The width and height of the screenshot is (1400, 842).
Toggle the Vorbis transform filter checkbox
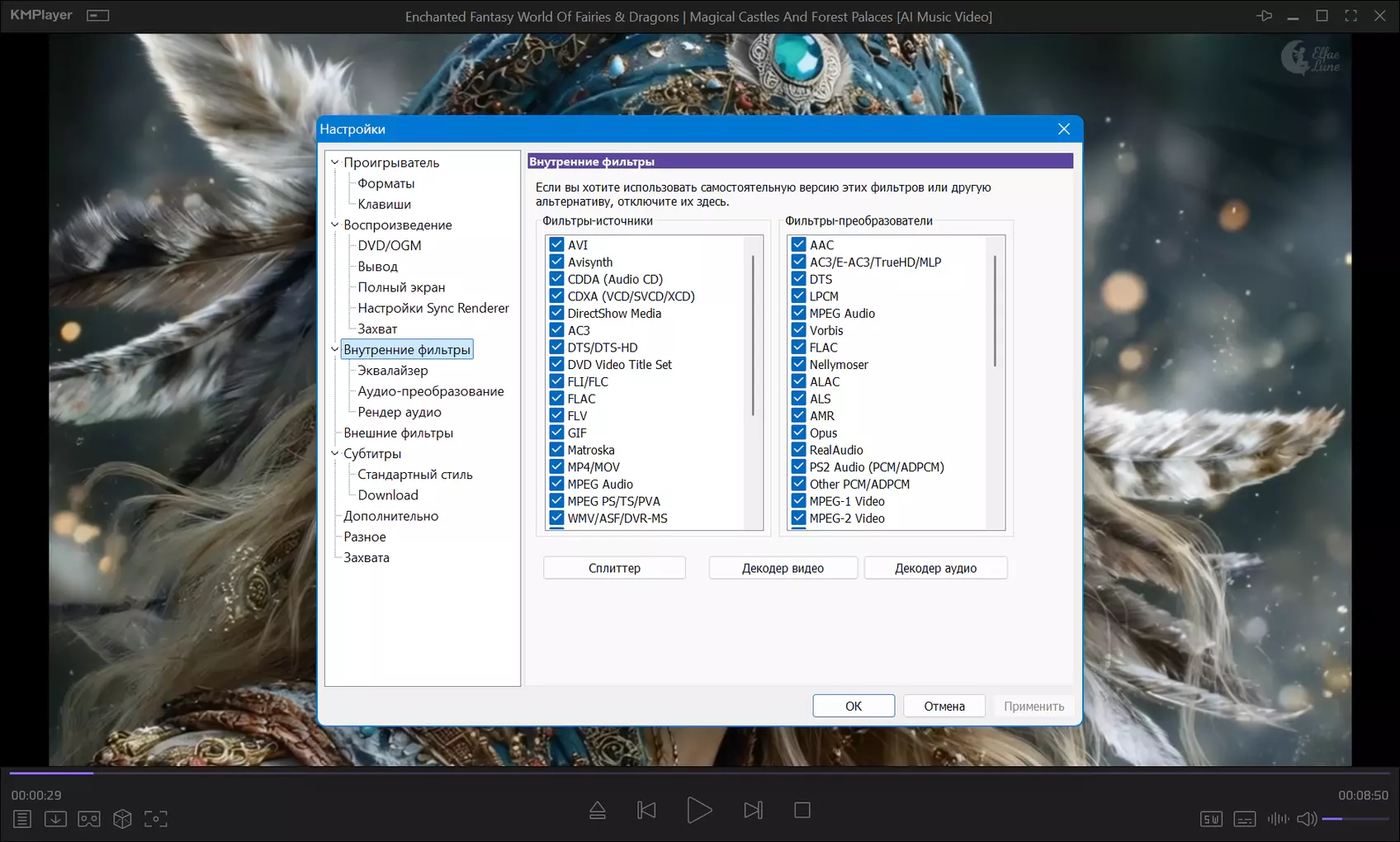coord(799,330)
